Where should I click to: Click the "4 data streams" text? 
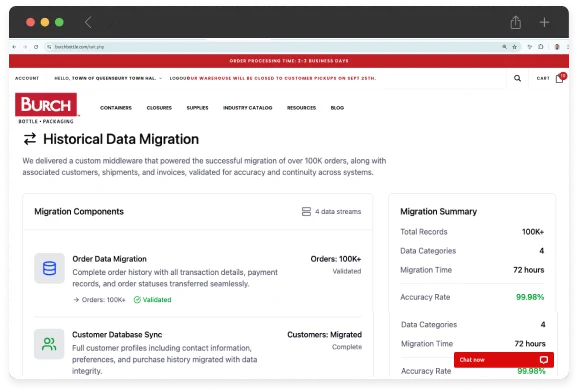[x=338, y=212]
